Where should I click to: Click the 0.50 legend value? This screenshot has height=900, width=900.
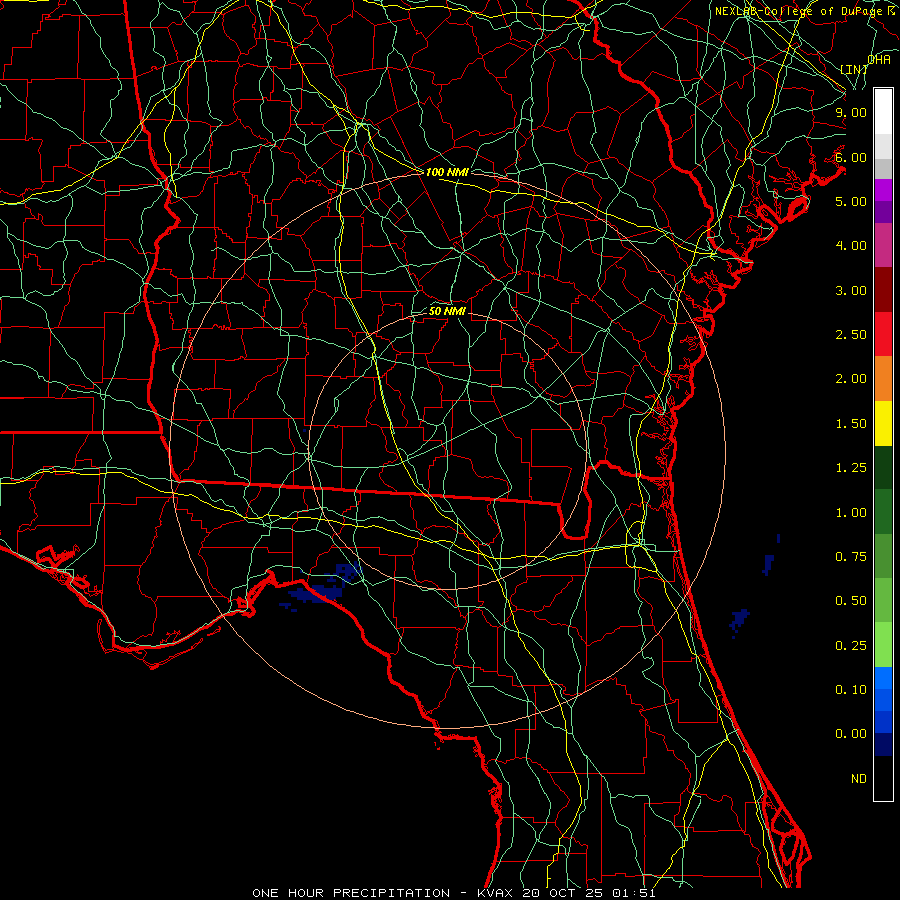[851, 601]
